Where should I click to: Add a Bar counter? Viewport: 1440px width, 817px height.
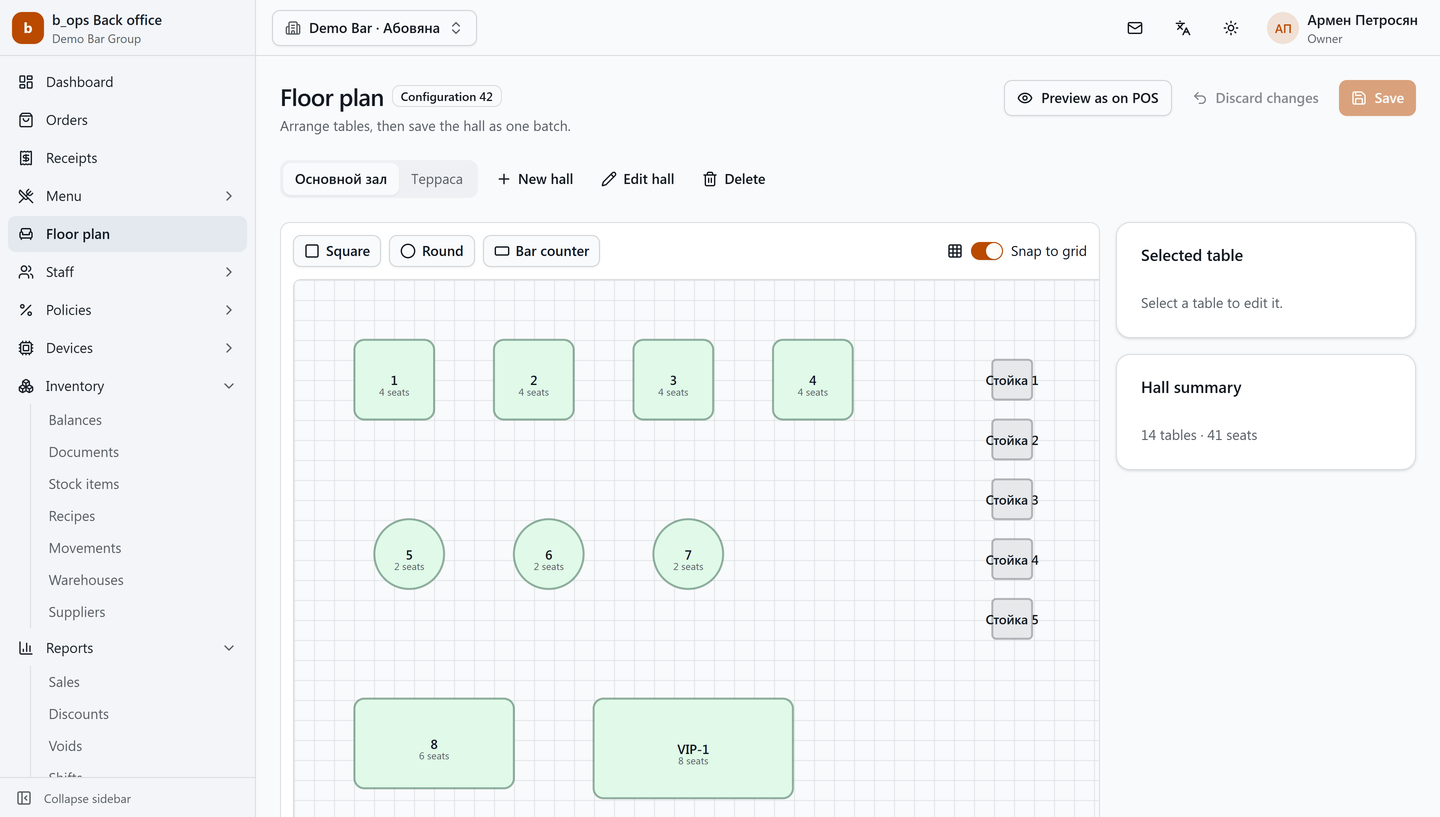tap(541, 251)
